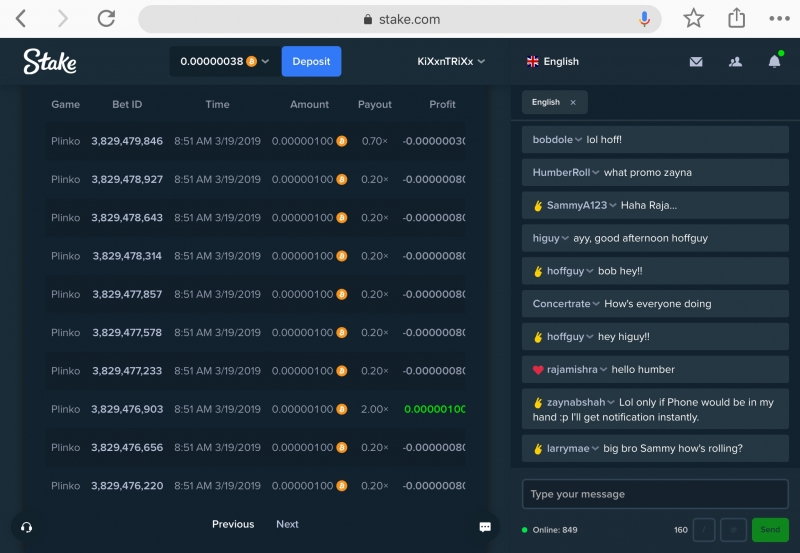Expand bobdole user menu in chat
The image size is (800, 553).
click(x=578, y=140)
